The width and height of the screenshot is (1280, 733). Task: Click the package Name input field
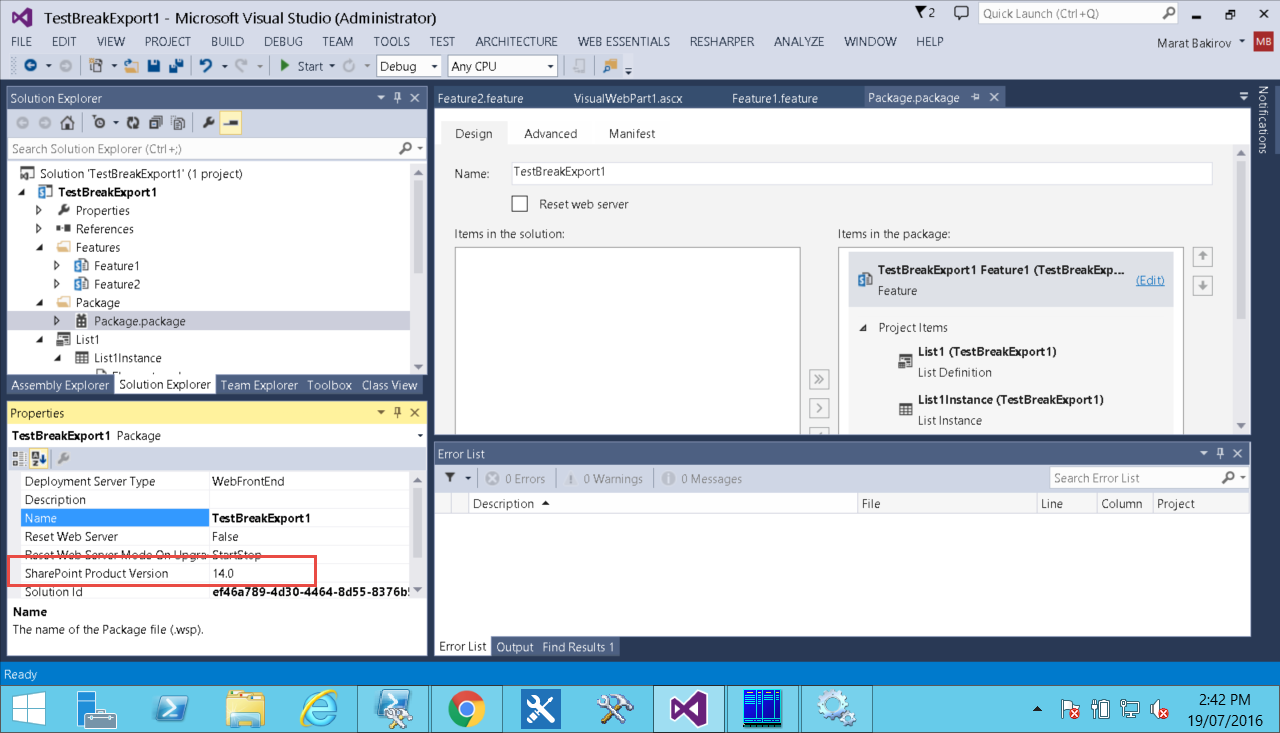point(861,173)
